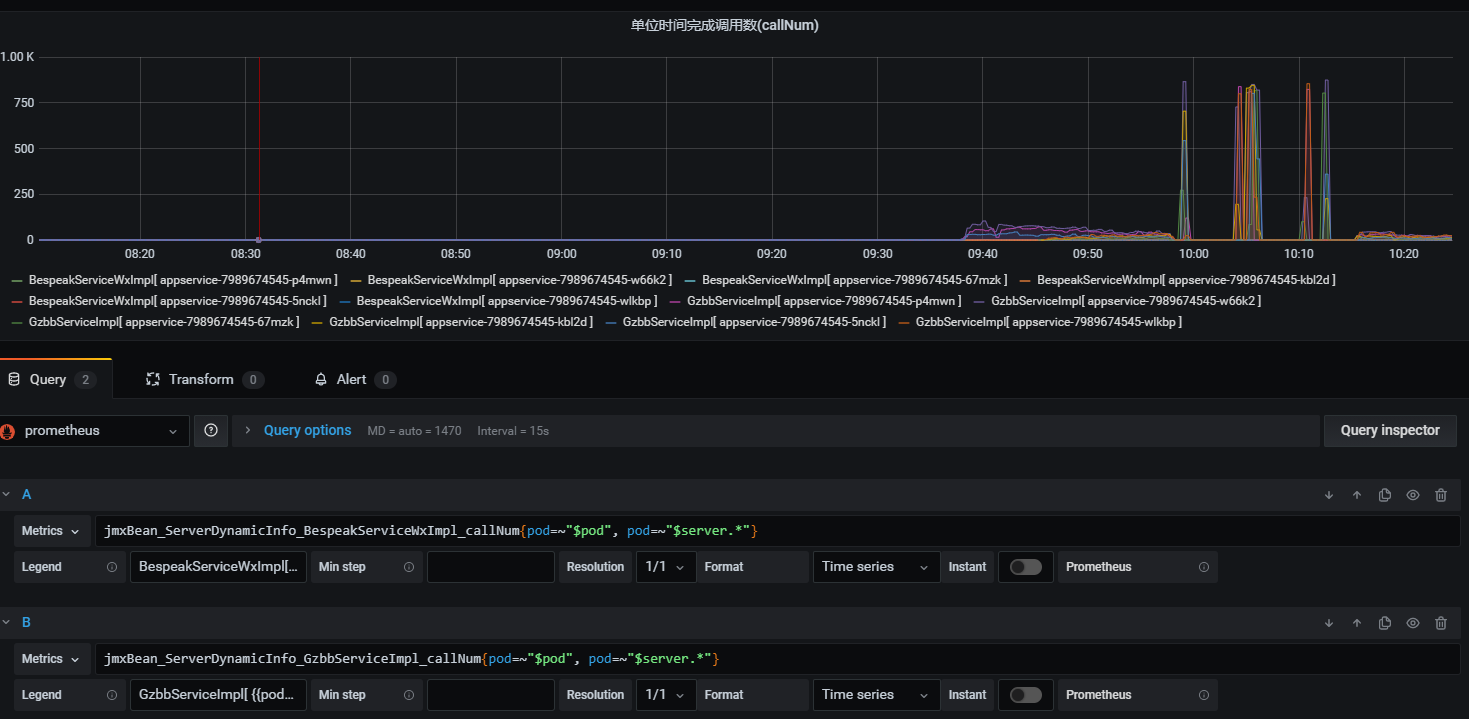Click query B PromQL expression field
This screenshot has height=719, width=1469.
778,659
